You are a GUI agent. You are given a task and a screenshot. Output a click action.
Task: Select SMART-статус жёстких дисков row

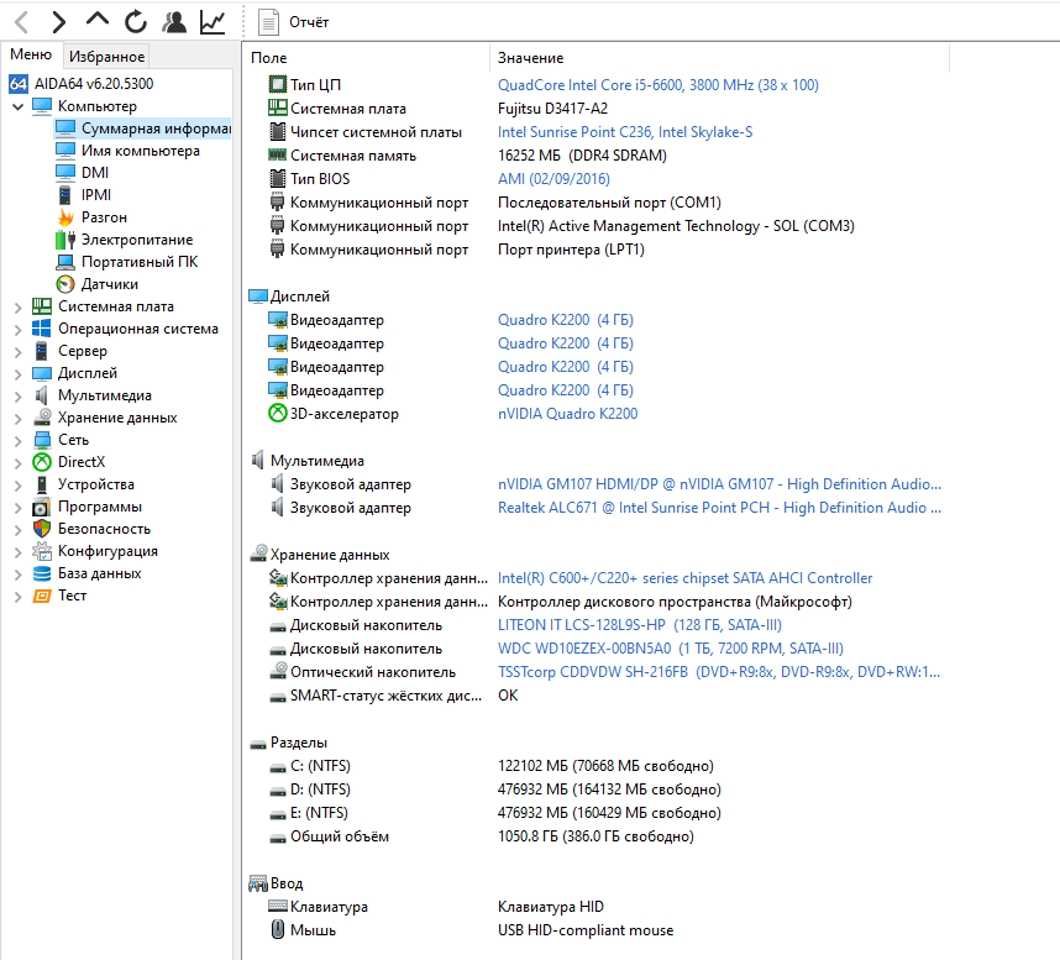coord(393,696)
